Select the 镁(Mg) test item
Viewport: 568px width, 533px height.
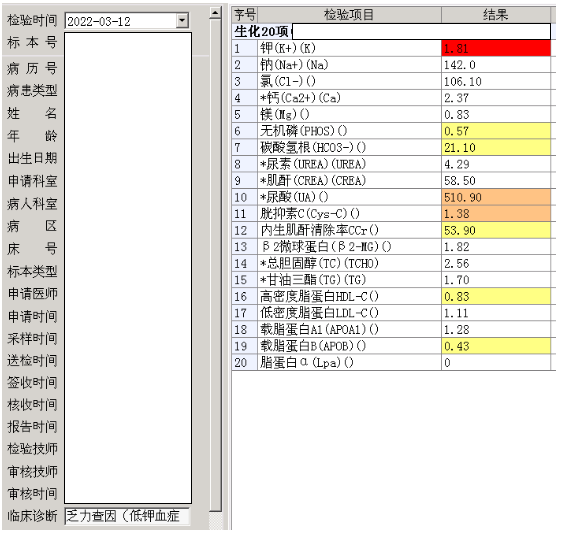(349, 114)
